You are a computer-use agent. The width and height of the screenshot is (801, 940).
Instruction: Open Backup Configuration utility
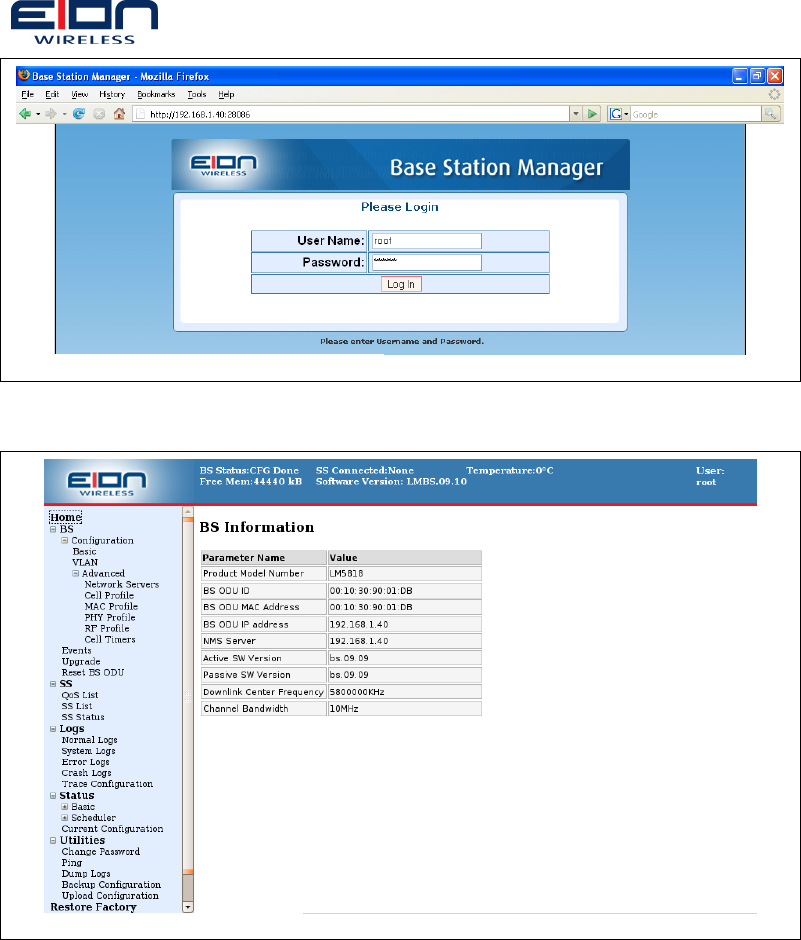[111, 885]
